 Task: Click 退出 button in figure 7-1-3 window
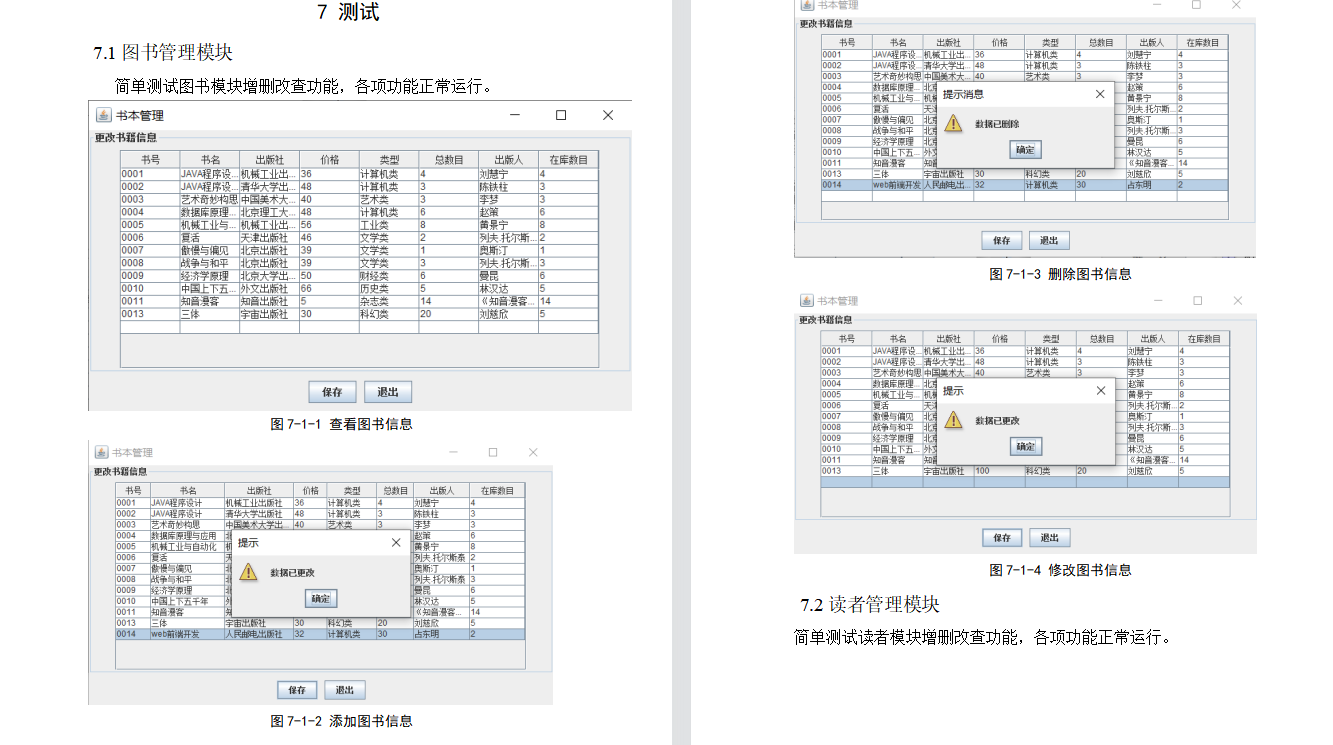[x=1049, y=241]
